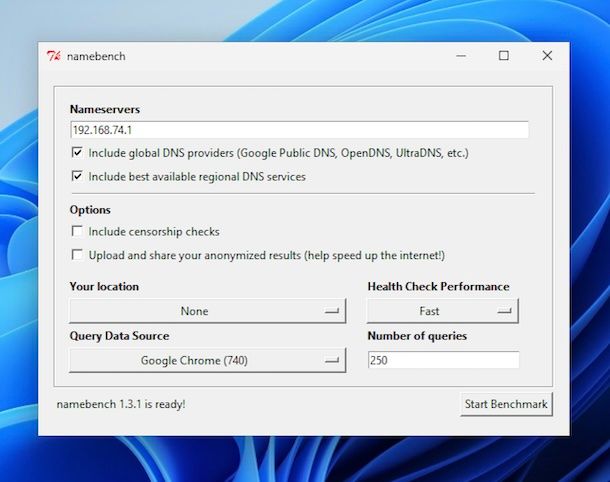
Task: Start the benchmark
Action: (x=506, y=404)
